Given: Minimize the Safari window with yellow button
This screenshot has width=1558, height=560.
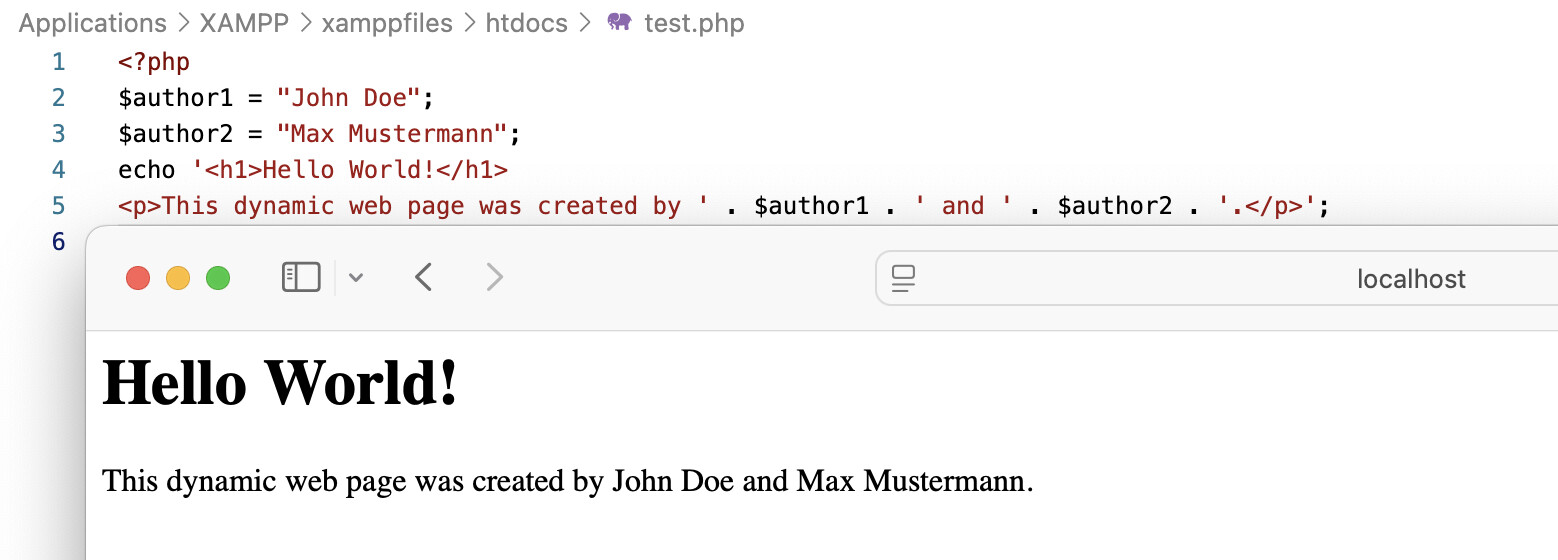Looking at the screenshot, I should [178, 278].
